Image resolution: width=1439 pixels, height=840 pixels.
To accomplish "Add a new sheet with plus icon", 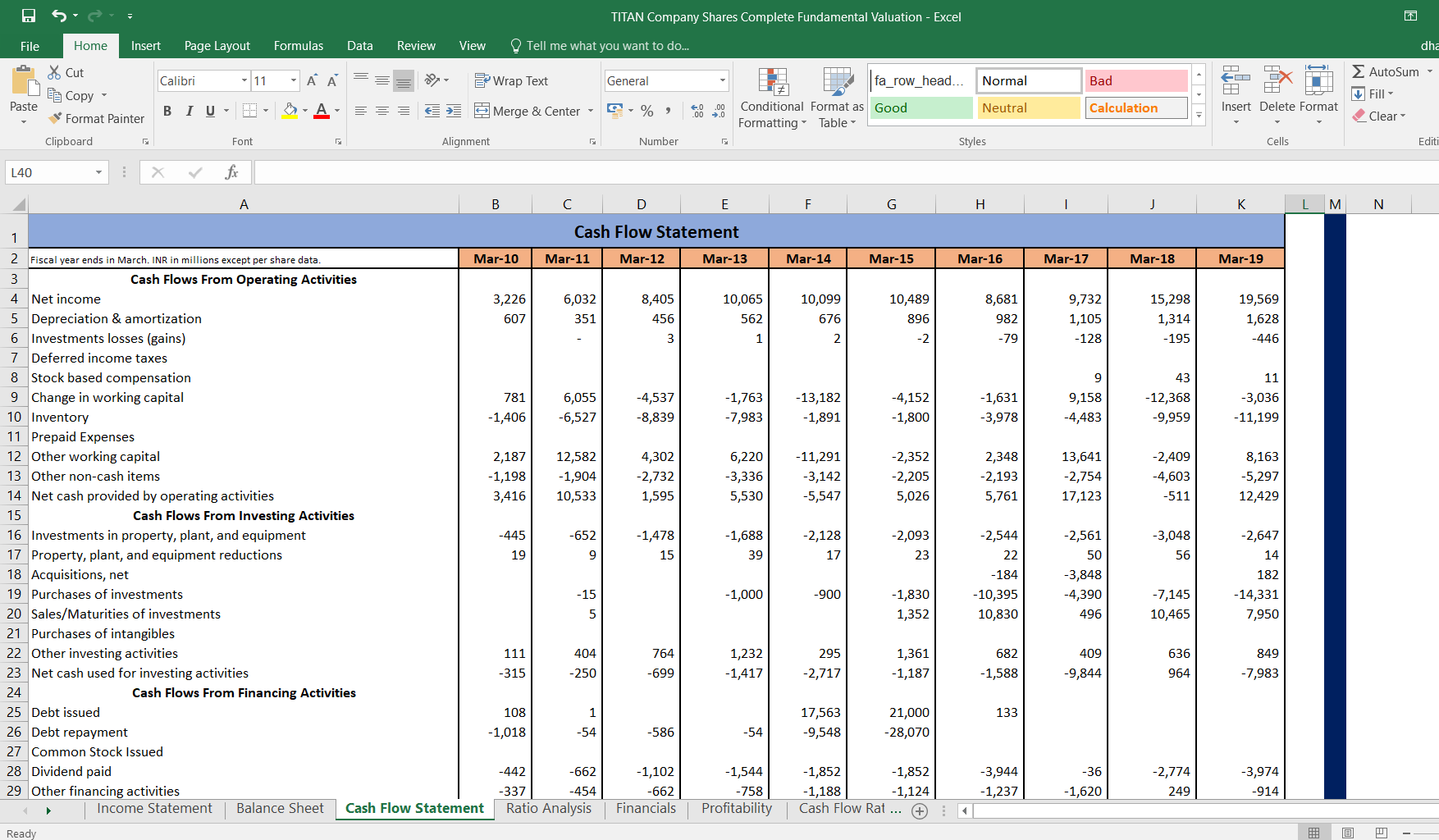I will coord(920,810).
